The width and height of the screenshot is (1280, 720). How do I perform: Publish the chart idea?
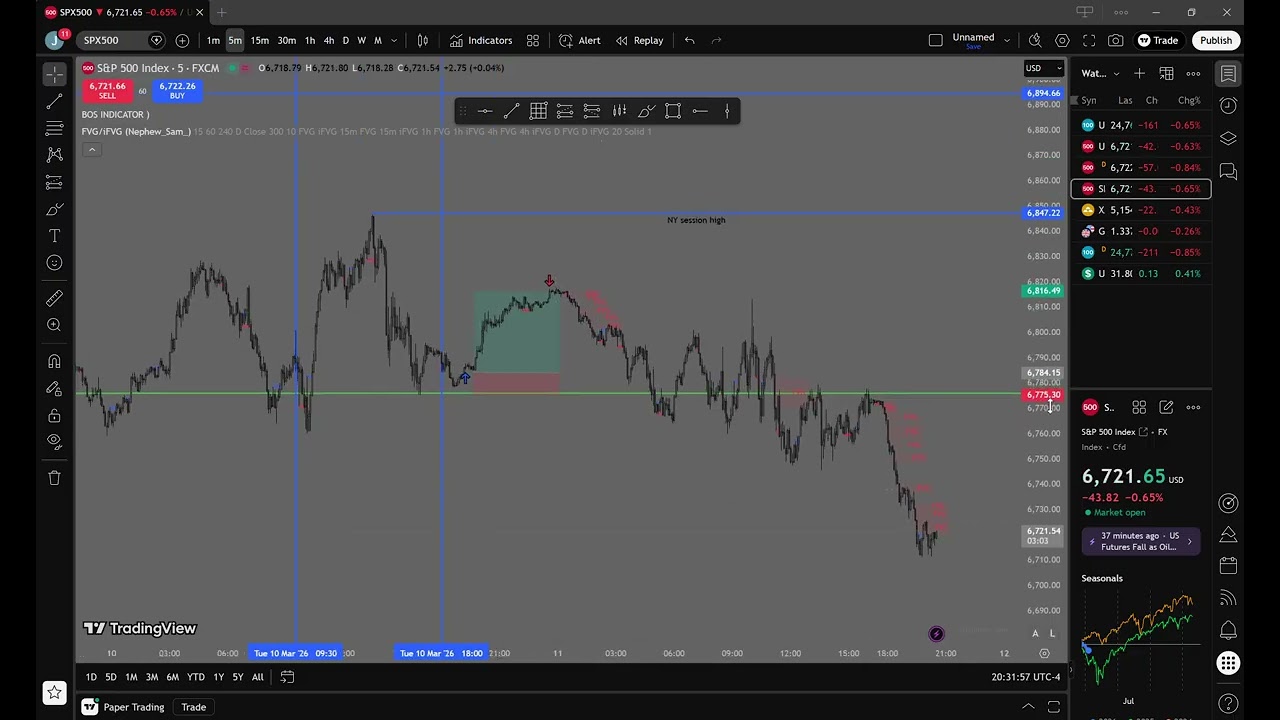(x=1216, y=41)
